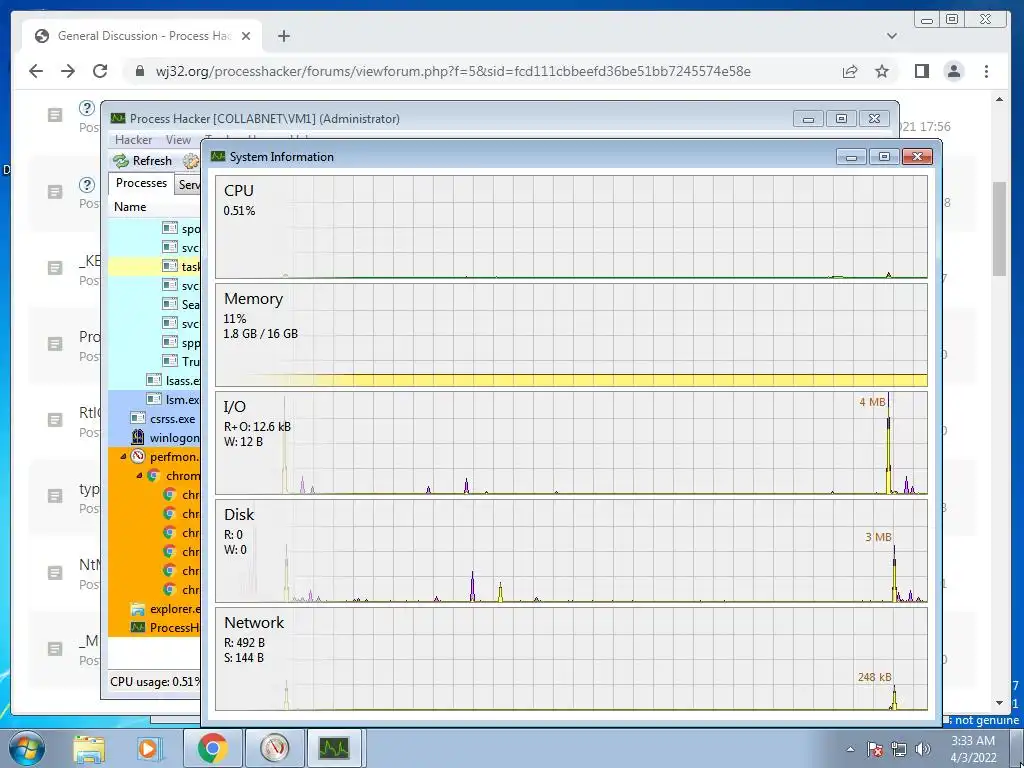Viewport: 1024px width, 768px height.
Task: Select the winlogon process row
Action: click(x=154, y=438)
